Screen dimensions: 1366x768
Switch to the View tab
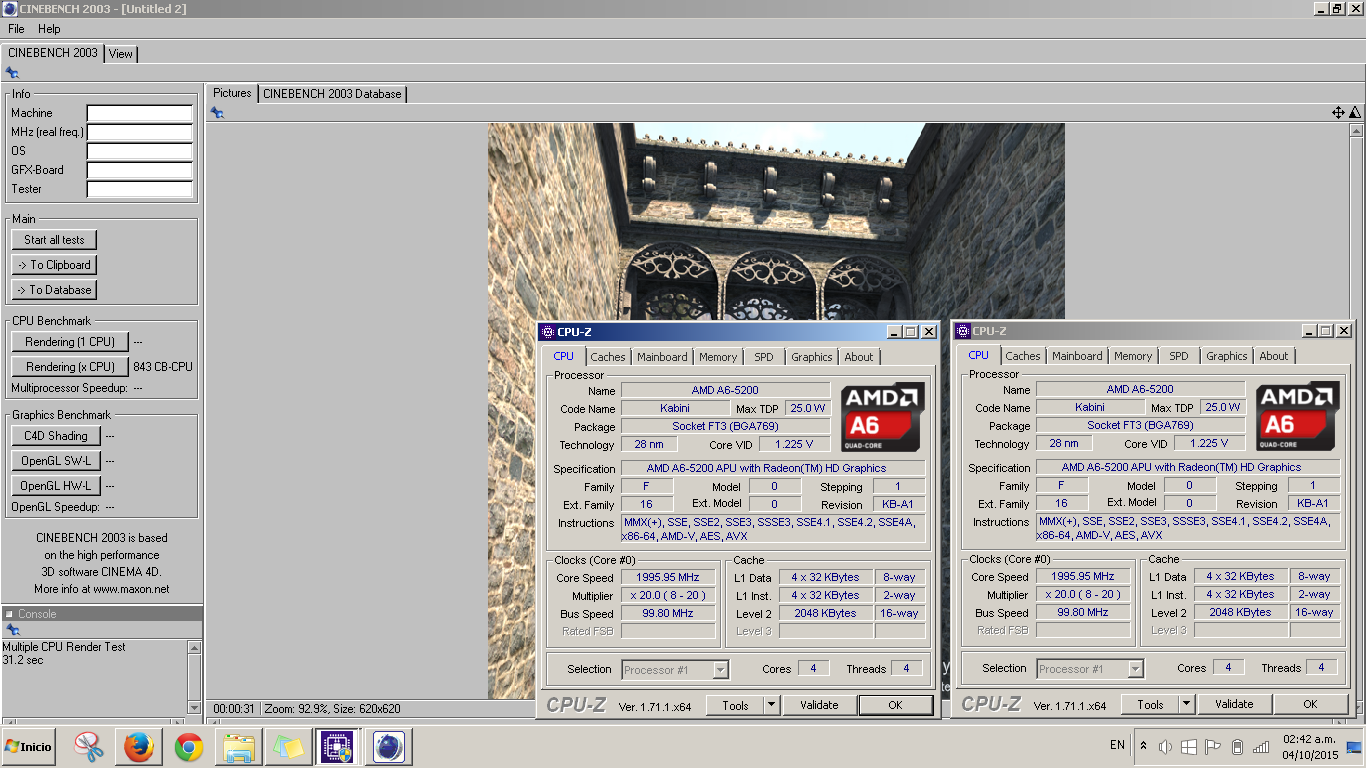click(x=121, y=54)
